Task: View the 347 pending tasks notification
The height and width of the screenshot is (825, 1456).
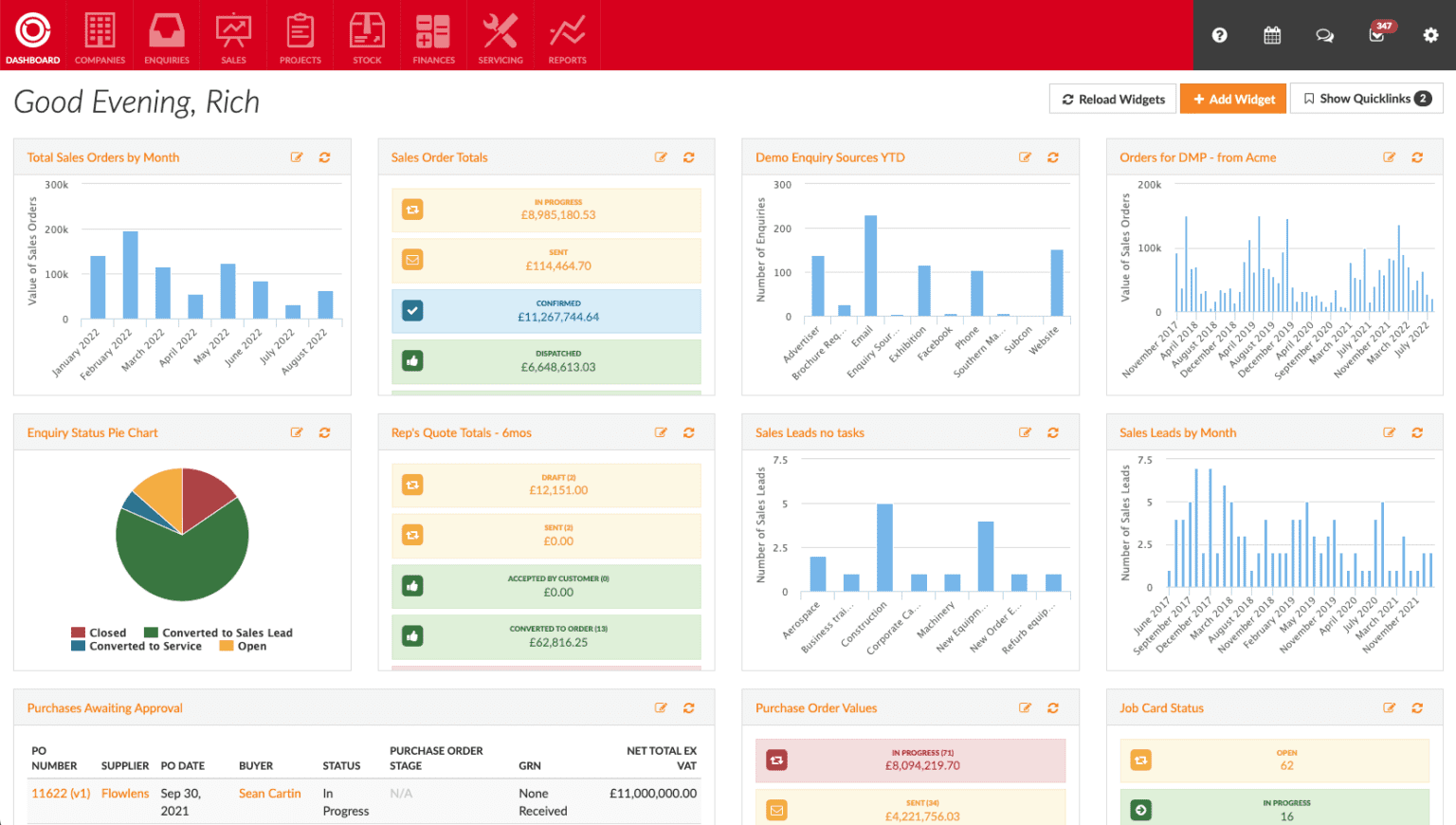Action: click(x=1376, y=38)
